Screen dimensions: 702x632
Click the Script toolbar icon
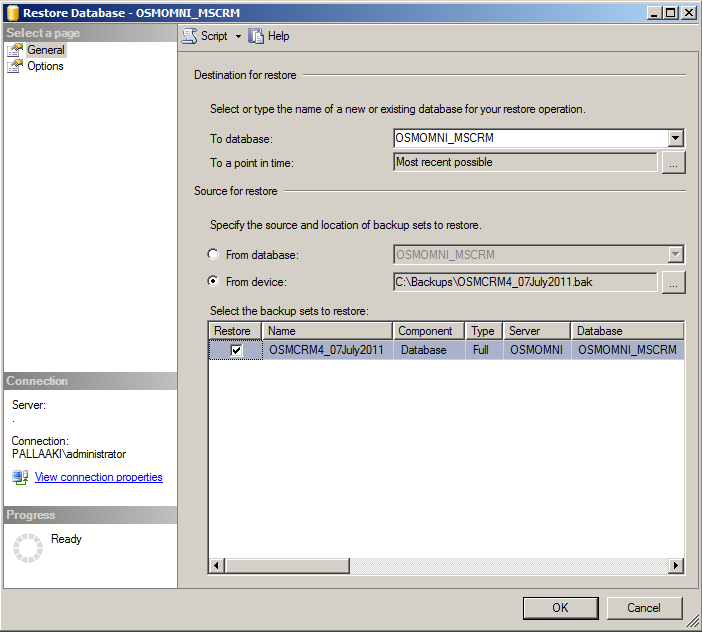189,36
